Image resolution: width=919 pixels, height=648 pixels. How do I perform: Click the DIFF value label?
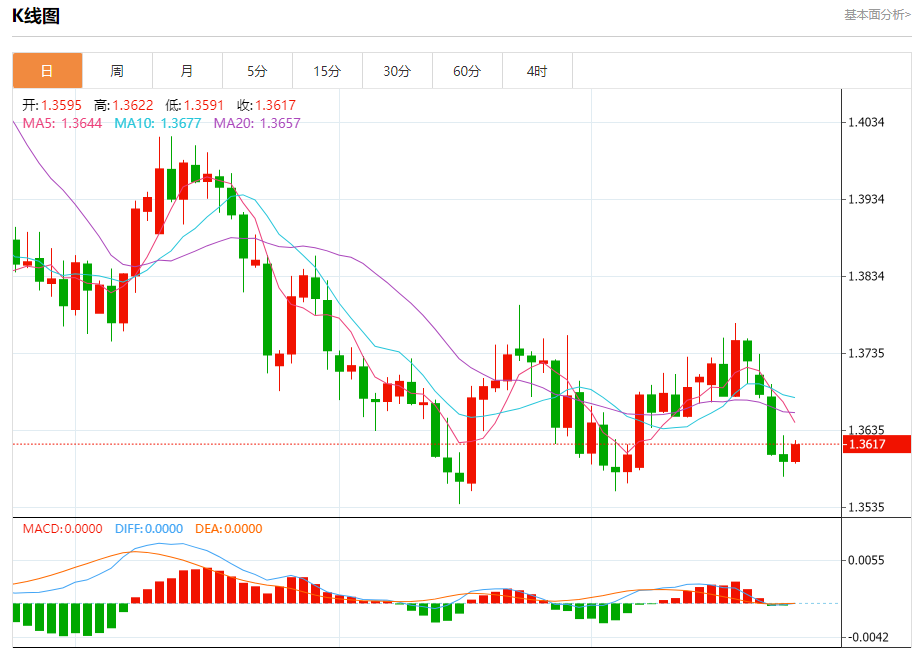pyautogui.click(x=149, y=528)
